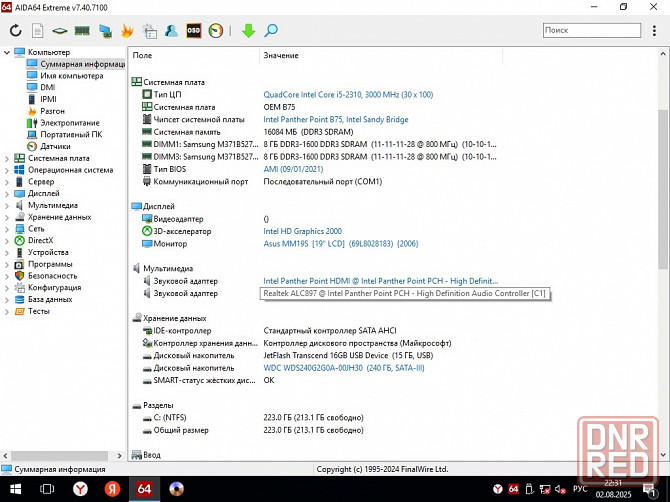Viewport: 670px width, 502px height.
Task: Click the vertical scrollbar up arrow
Action: tap(663, 54)
